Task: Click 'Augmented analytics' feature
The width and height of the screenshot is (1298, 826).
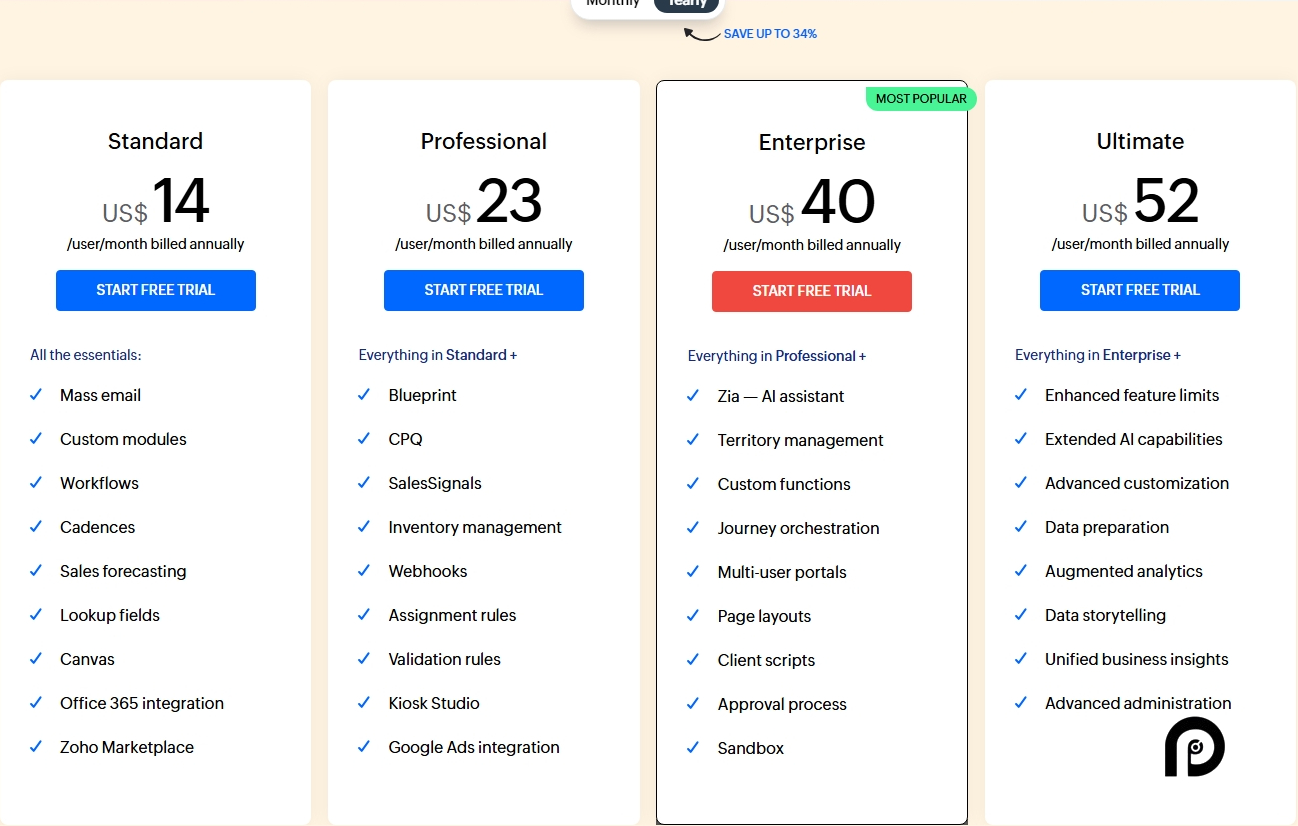Action: pos(1124,571)
